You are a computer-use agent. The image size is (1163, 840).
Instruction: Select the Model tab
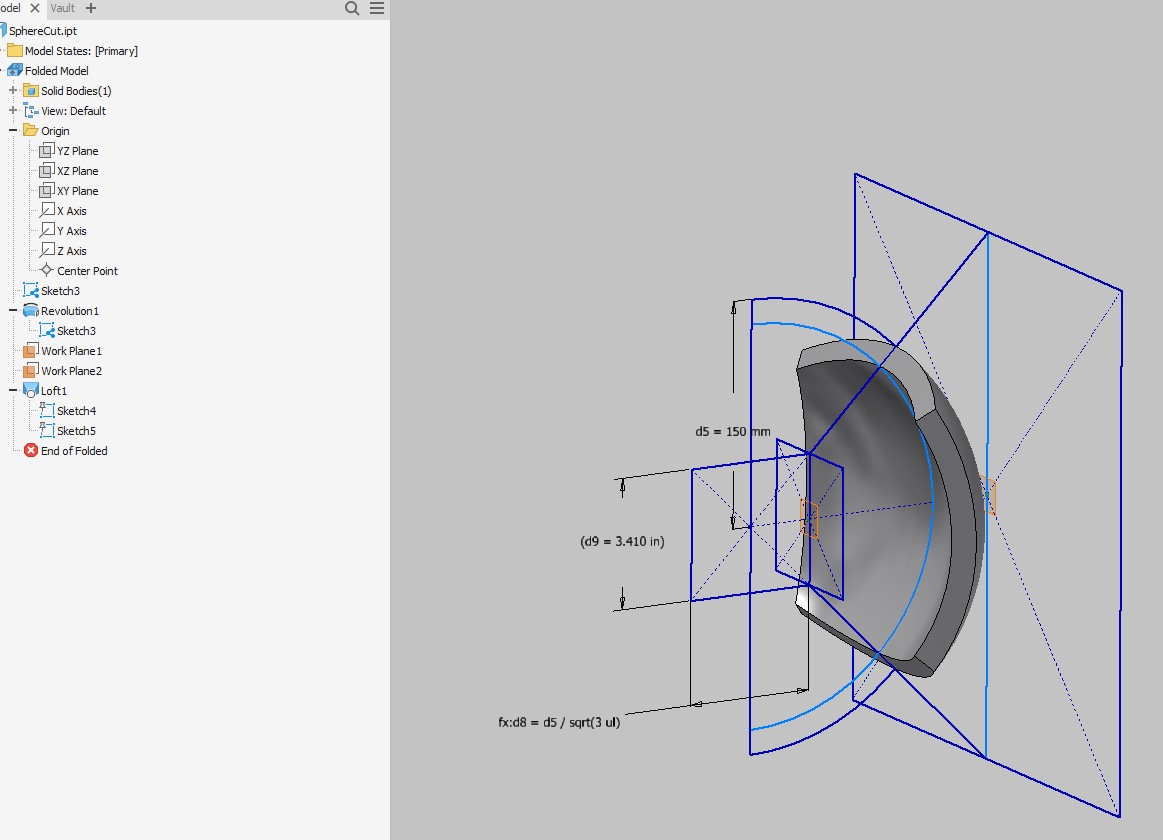coord(11,8)
